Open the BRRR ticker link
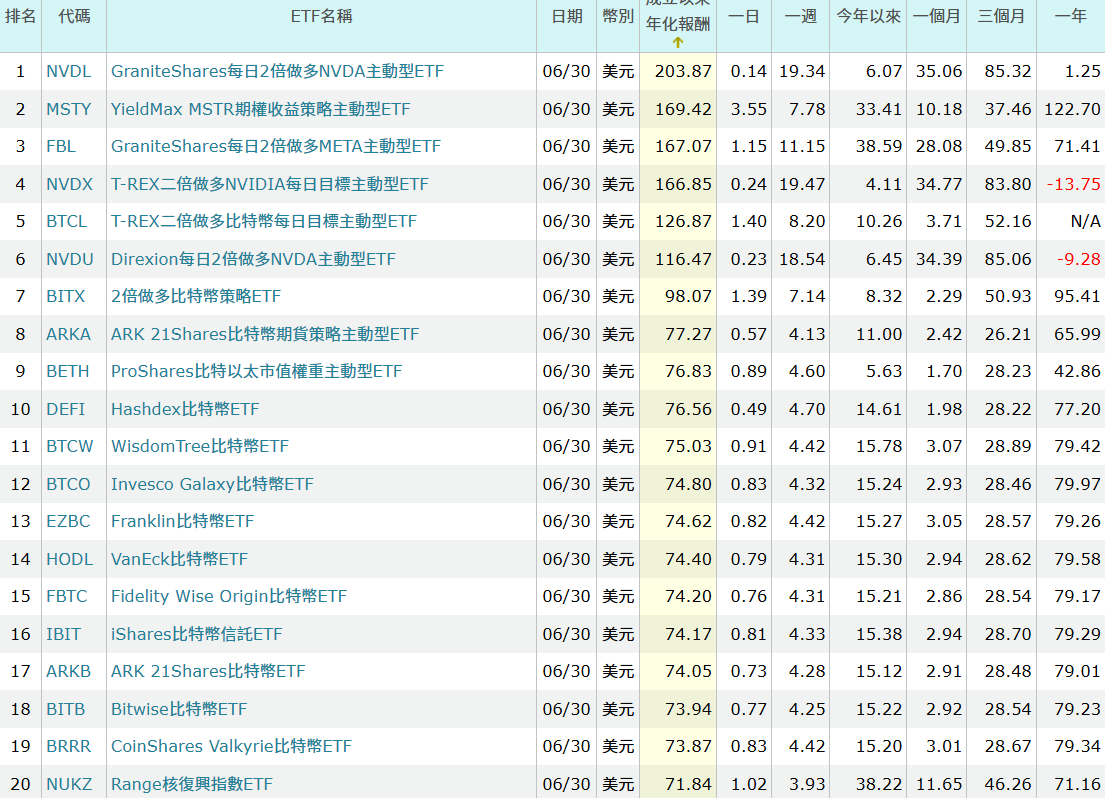The image size is (1108, 798). pyautogui.click(x=69, y=746)
